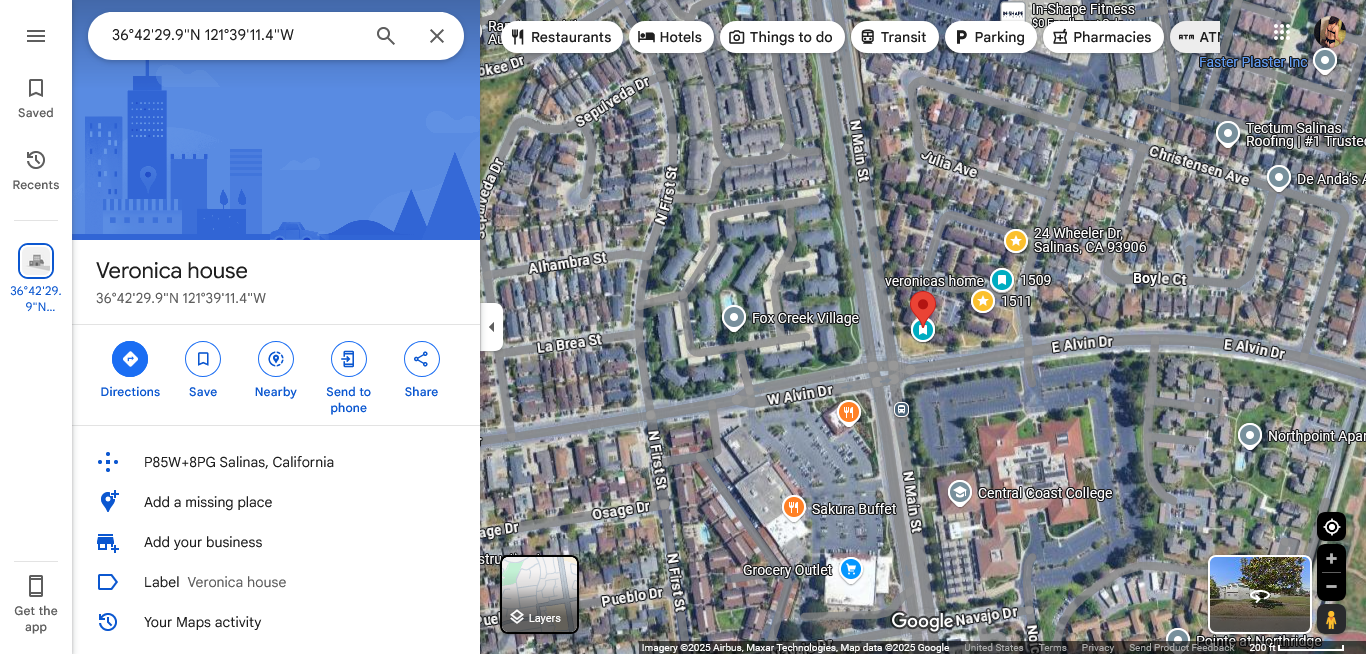This screenshot has height=654, width=1366.
Task: Select the Parking filter chip
Action: coord(990,37)
